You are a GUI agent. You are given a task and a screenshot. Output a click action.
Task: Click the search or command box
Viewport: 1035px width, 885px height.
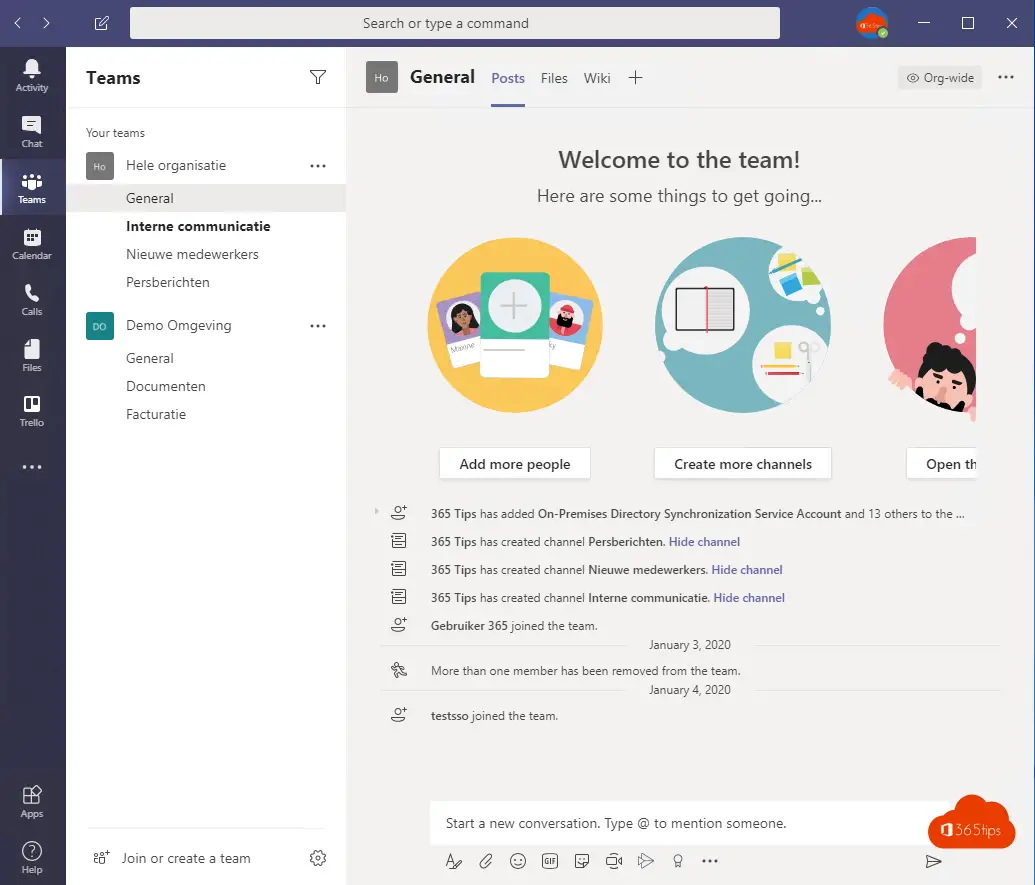pyautogui.click(x=455, y=23)
